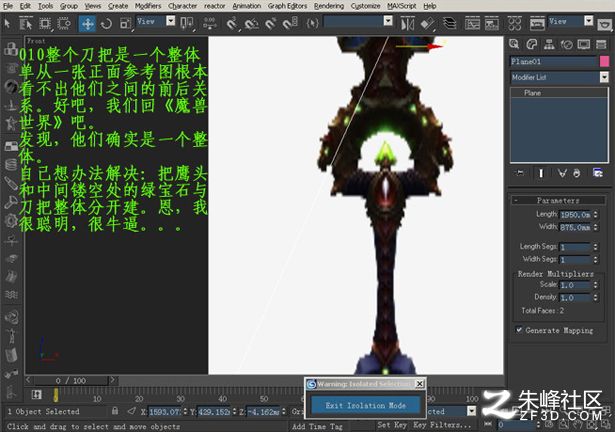The width and height of the screenshot is (615, 432).
Task: Open the Material Editor icon
Action: tap(514, 24)
